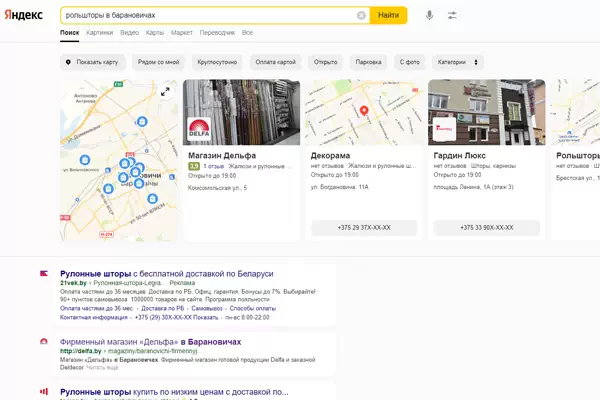
Task: Expand the map to fullscreen
Action: pos(166,92)
